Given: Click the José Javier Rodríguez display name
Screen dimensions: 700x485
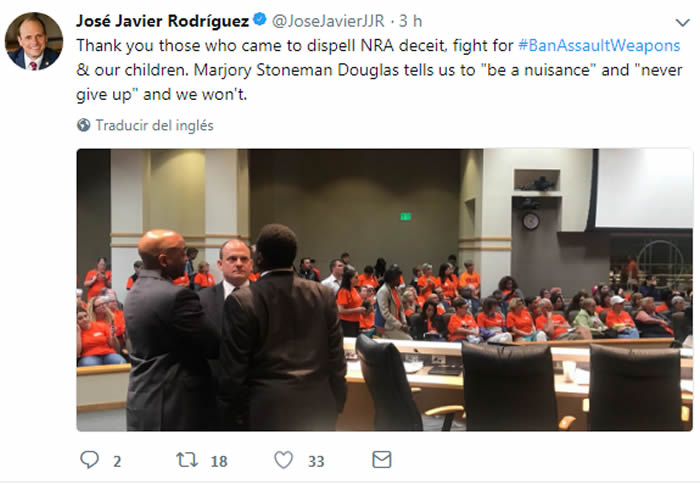Looking at the screenshot, I should 162,21.
